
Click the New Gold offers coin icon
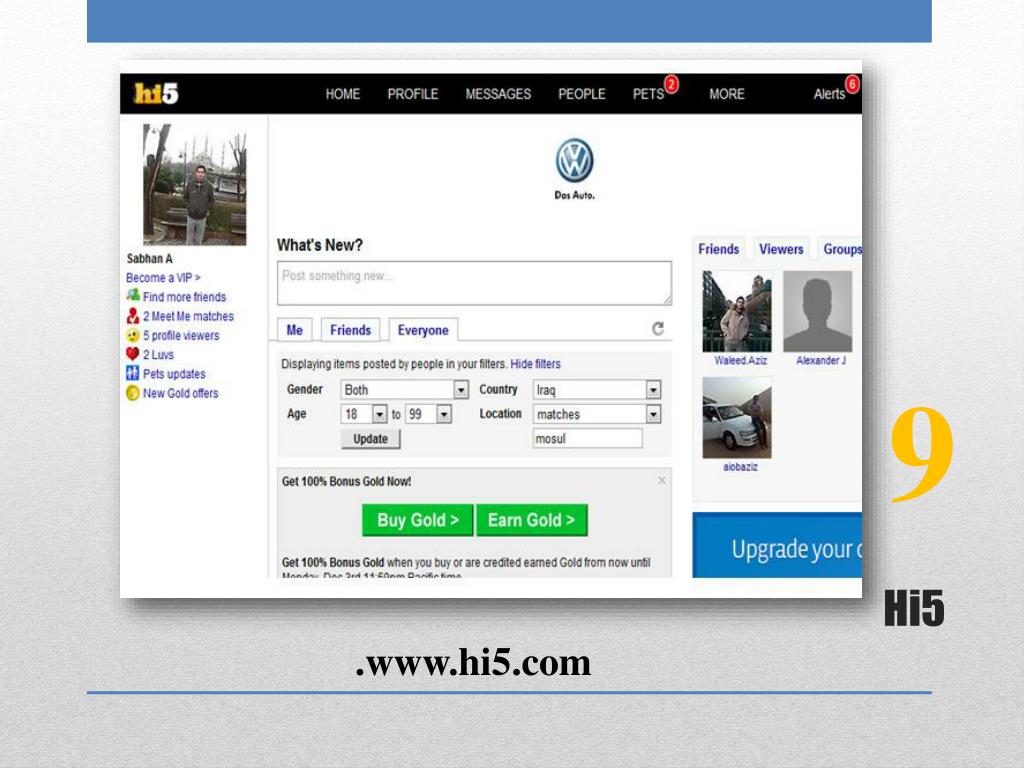tap(133, 393)
